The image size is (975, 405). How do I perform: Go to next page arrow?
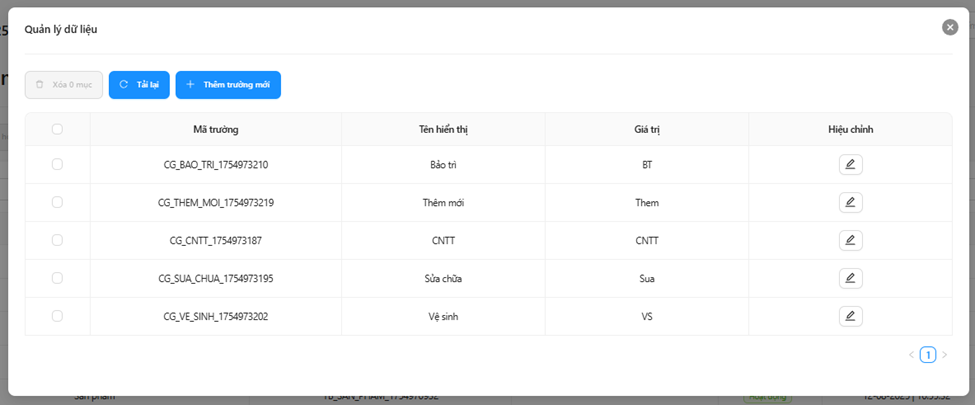[944, 355]
